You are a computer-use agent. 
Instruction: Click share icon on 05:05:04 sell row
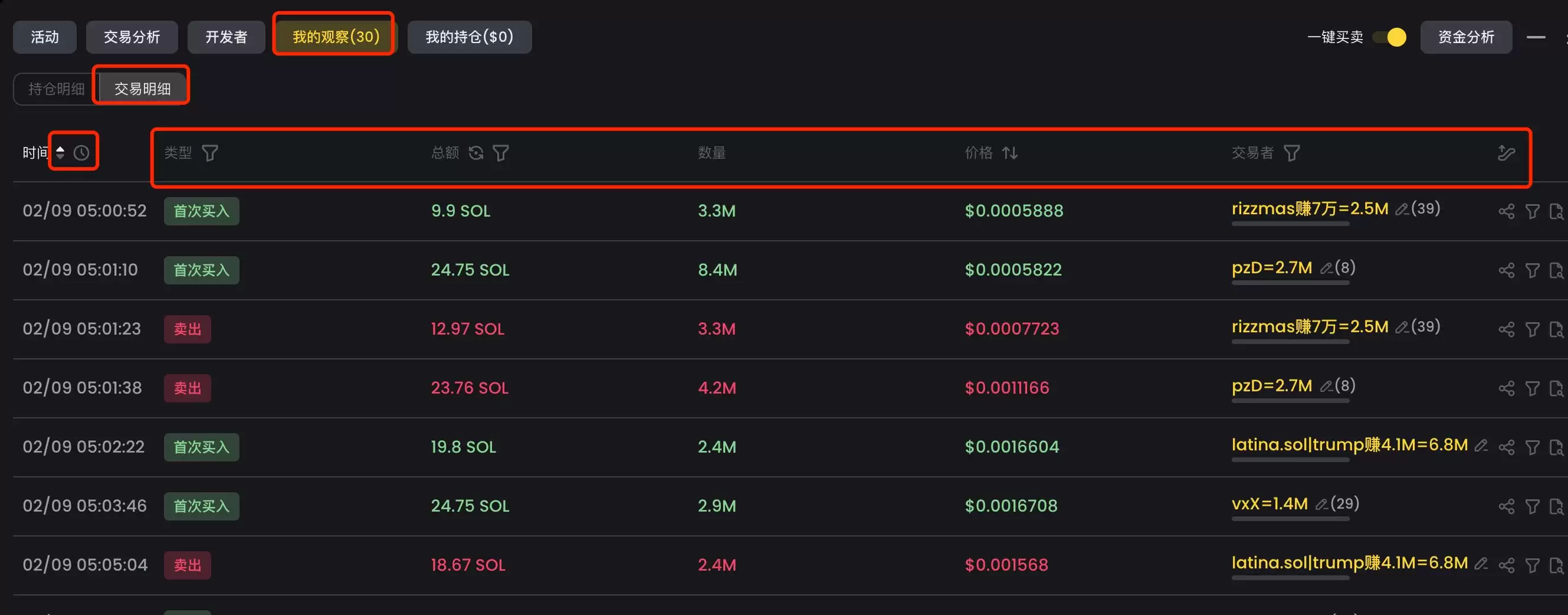tap(1506, 565)
